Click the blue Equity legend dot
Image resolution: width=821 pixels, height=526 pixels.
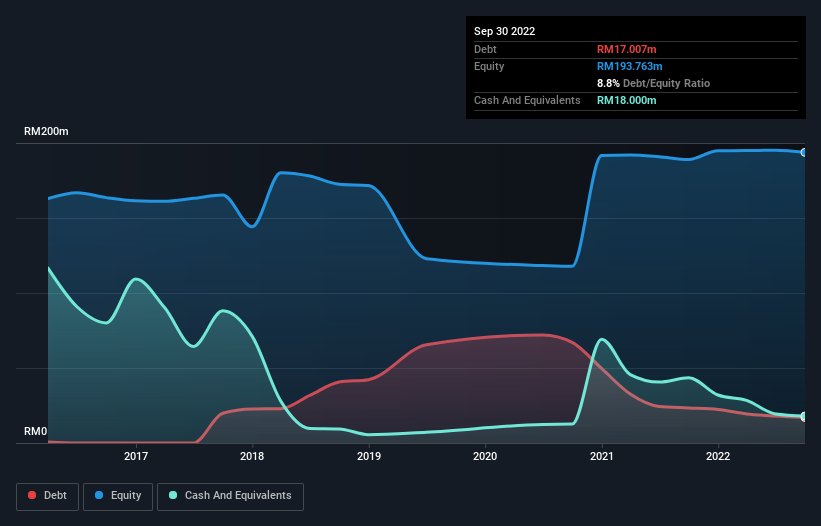tap(99, 495)
